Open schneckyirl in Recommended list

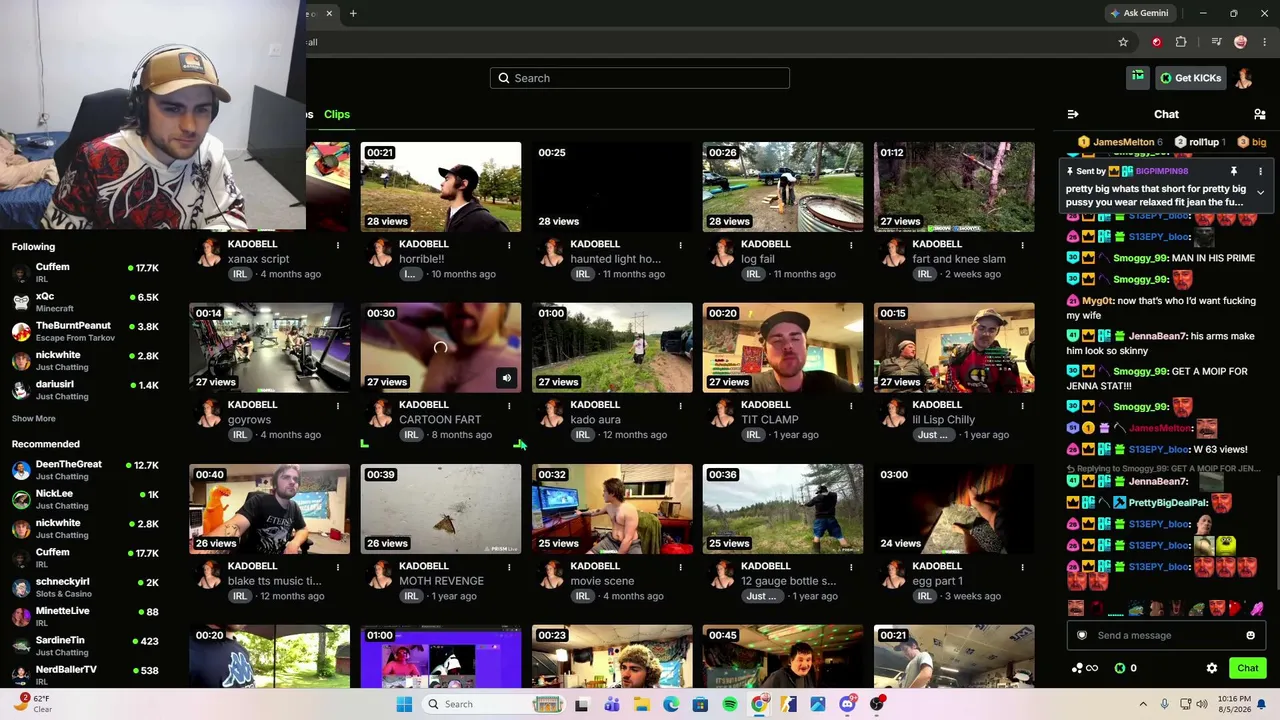pyautogui.click(x=85, y=587)
